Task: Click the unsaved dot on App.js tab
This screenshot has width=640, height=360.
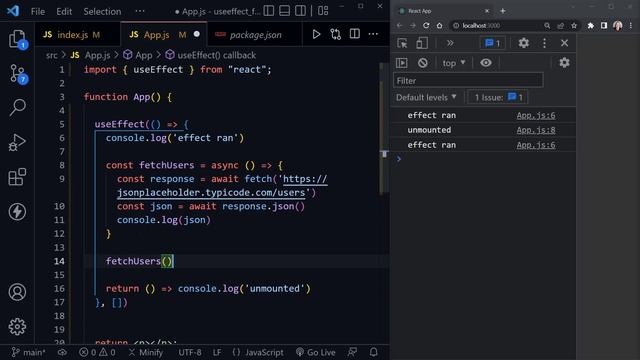Action: pyautogui.click(x=197, y=34)
